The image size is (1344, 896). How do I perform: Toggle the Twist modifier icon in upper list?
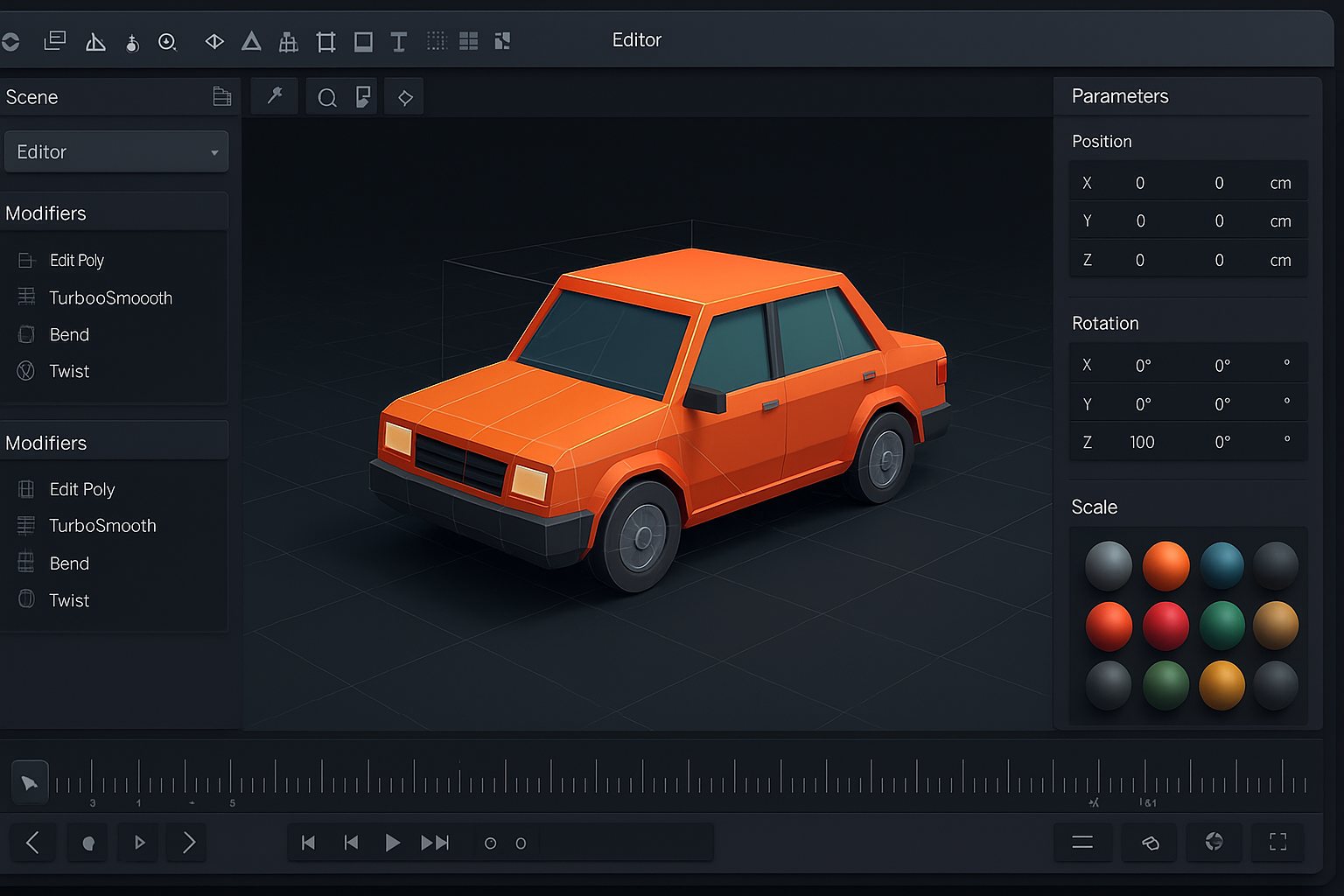[26, 371]
